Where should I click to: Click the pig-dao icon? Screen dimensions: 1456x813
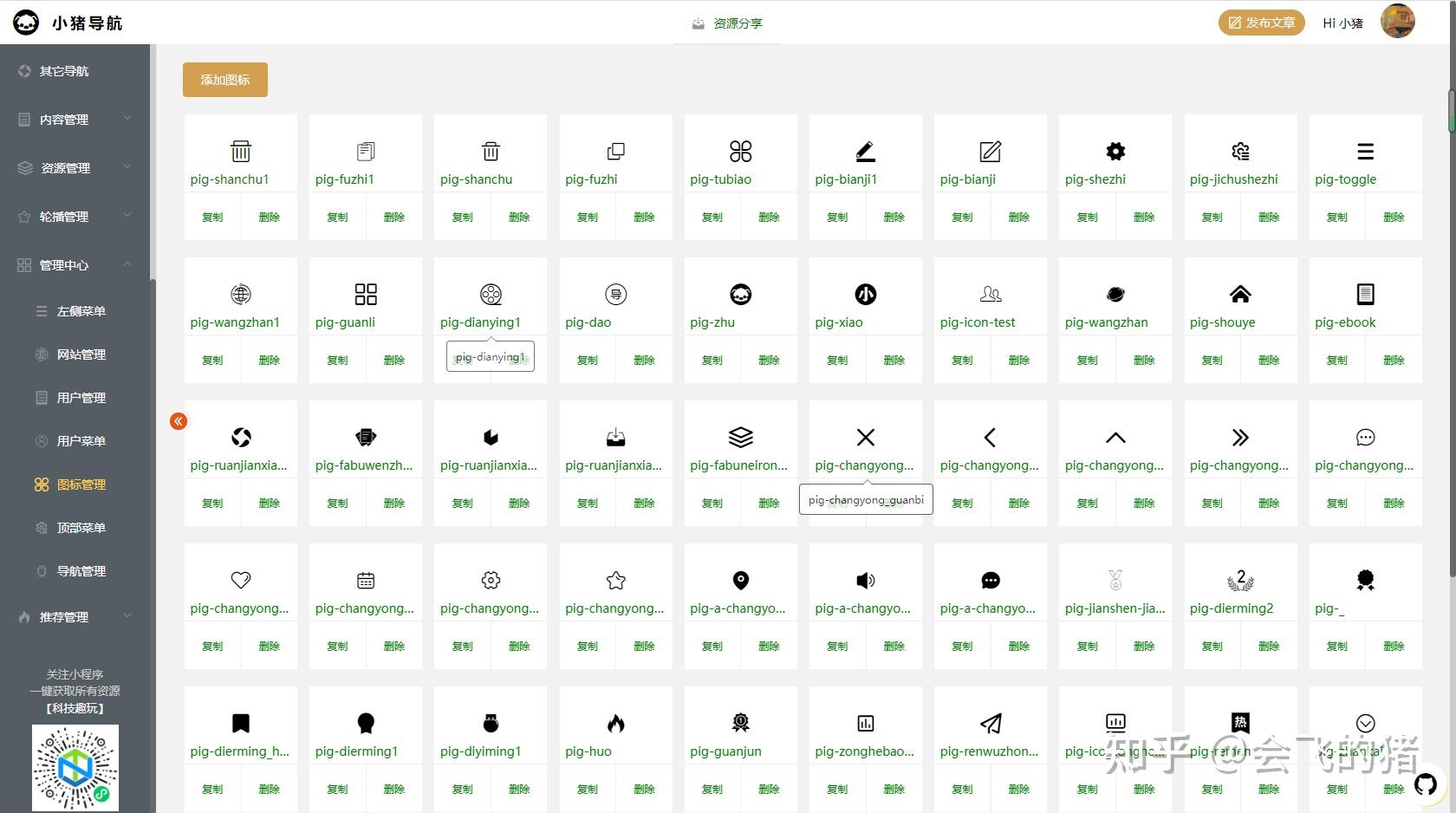[x=616, y=295]
